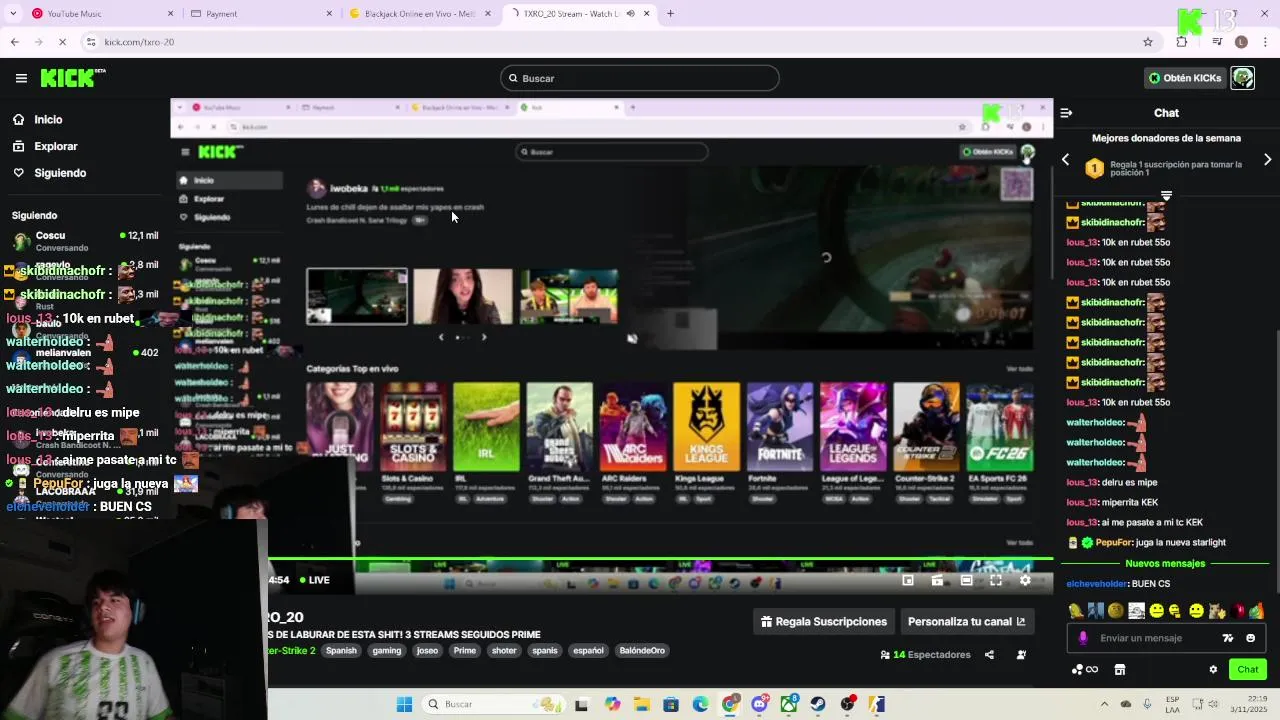Send the message with the Chat button
Screen dimensions: 1280x720
tap(1248, 669)
